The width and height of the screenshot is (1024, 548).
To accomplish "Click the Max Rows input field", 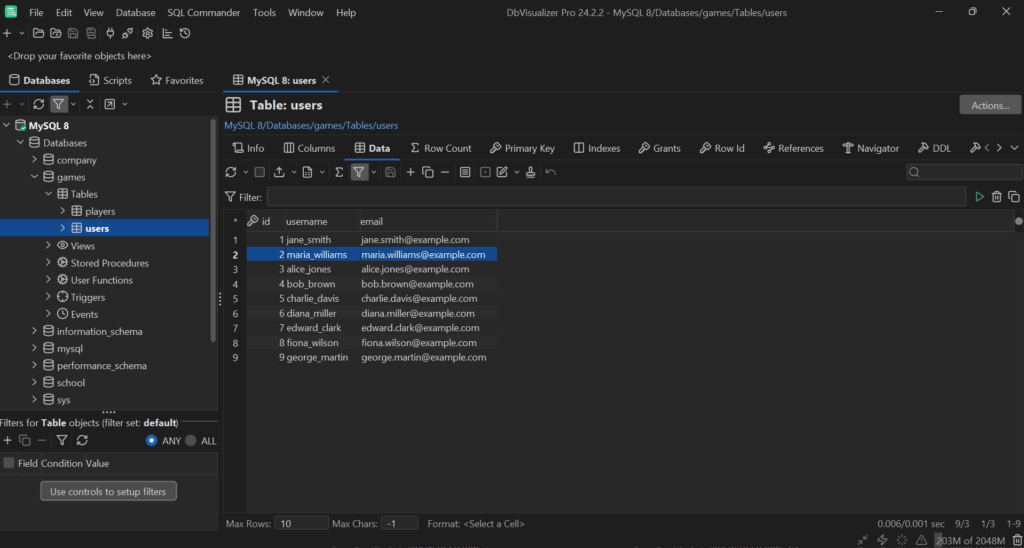I will tap(302, 523).
